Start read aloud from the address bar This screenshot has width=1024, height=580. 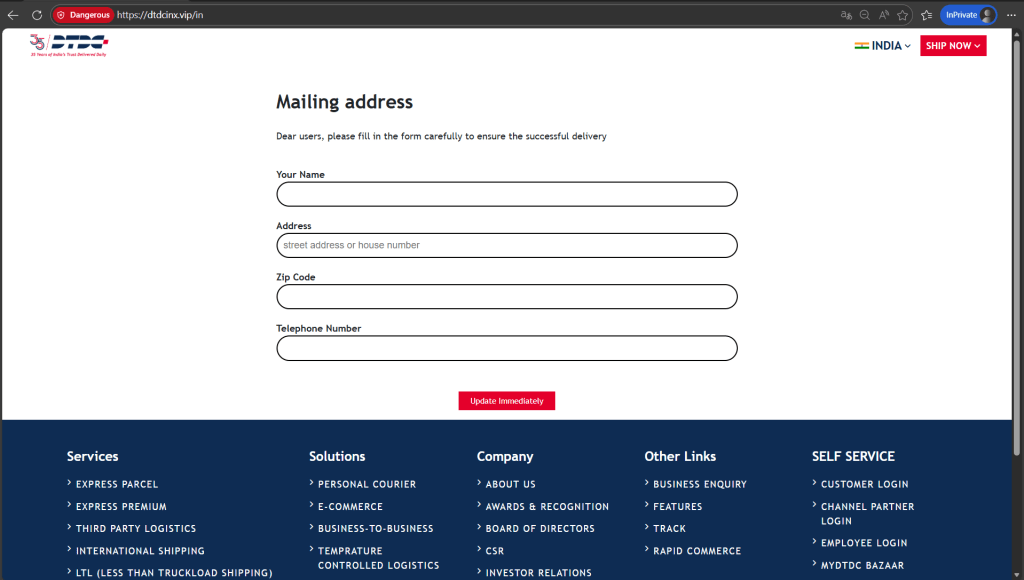point(883,14)
